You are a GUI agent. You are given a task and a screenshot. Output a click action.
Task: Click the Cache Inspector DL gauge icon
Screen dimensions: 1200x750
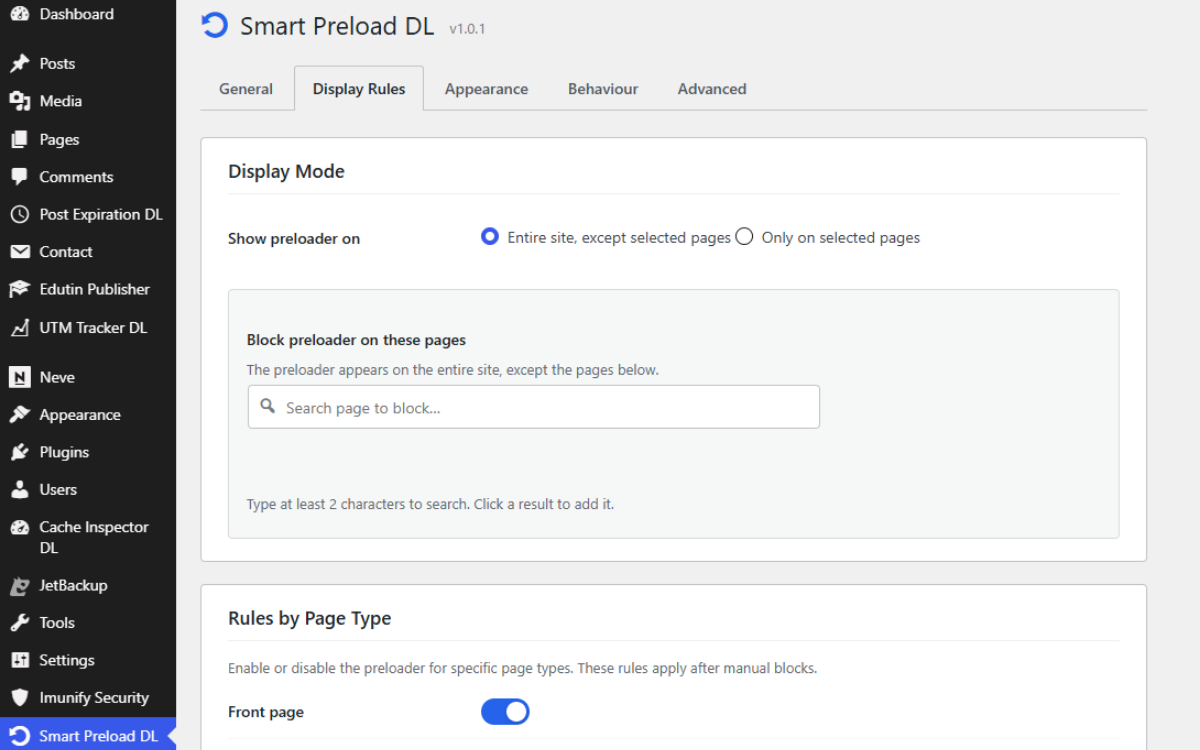pyautogui.click(x=19, y=527)
